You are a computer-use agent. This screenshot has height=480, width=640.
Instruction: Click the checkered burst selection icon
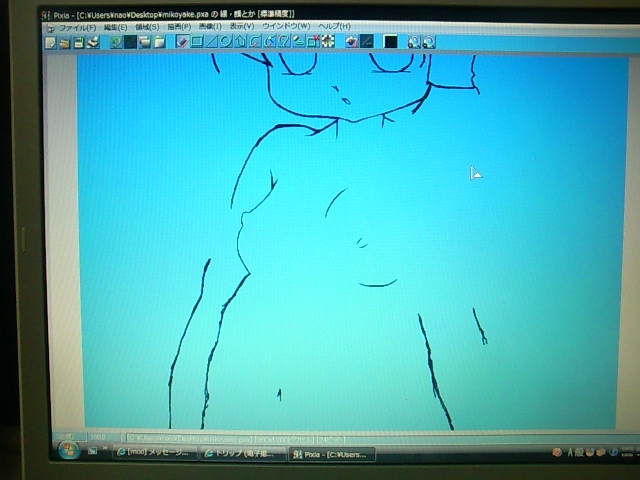pyautogui.click(x=327, y=42)
